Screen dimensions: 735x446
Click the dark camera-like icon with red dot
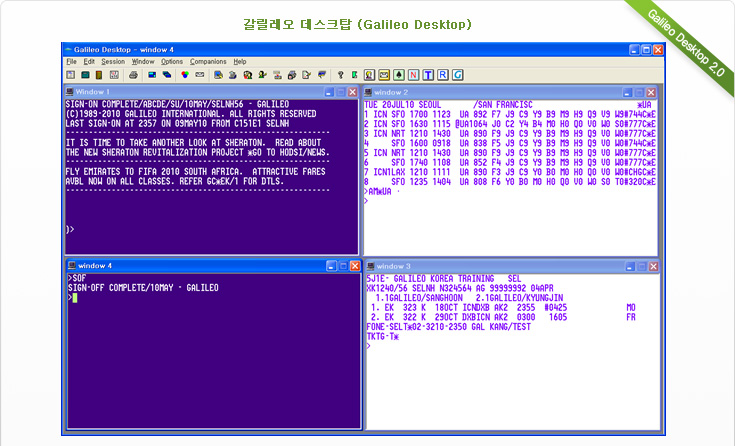(292, 75)
